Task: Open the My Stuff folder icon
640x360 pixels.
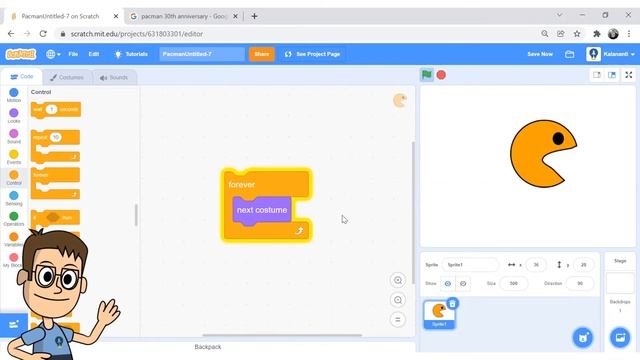Action: point(569,54)
